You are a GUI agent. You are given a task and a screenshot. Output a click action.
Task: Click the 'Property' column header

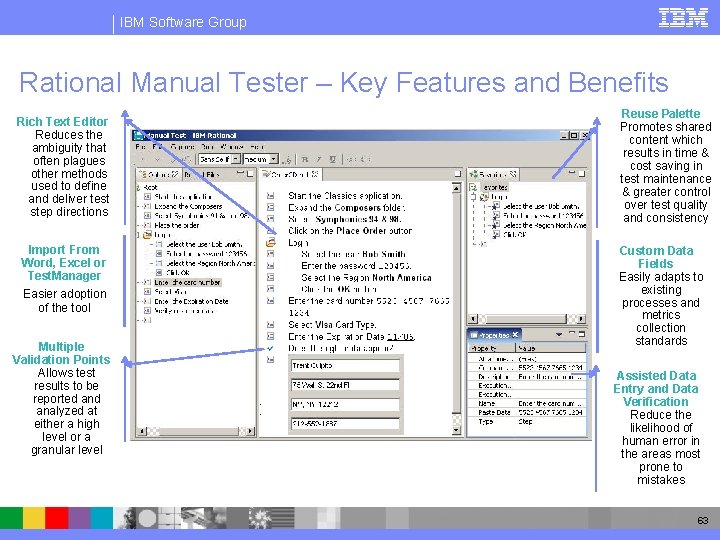pos(492,349)
